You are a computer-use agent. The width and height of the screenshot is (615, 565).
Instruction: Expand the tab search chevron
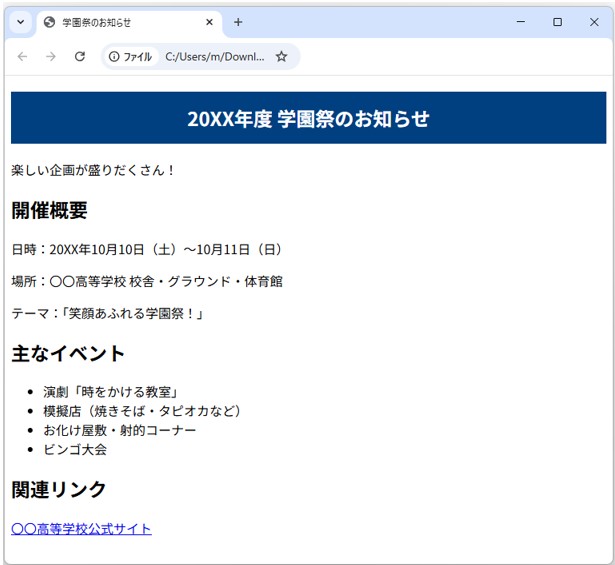[21, 22]
